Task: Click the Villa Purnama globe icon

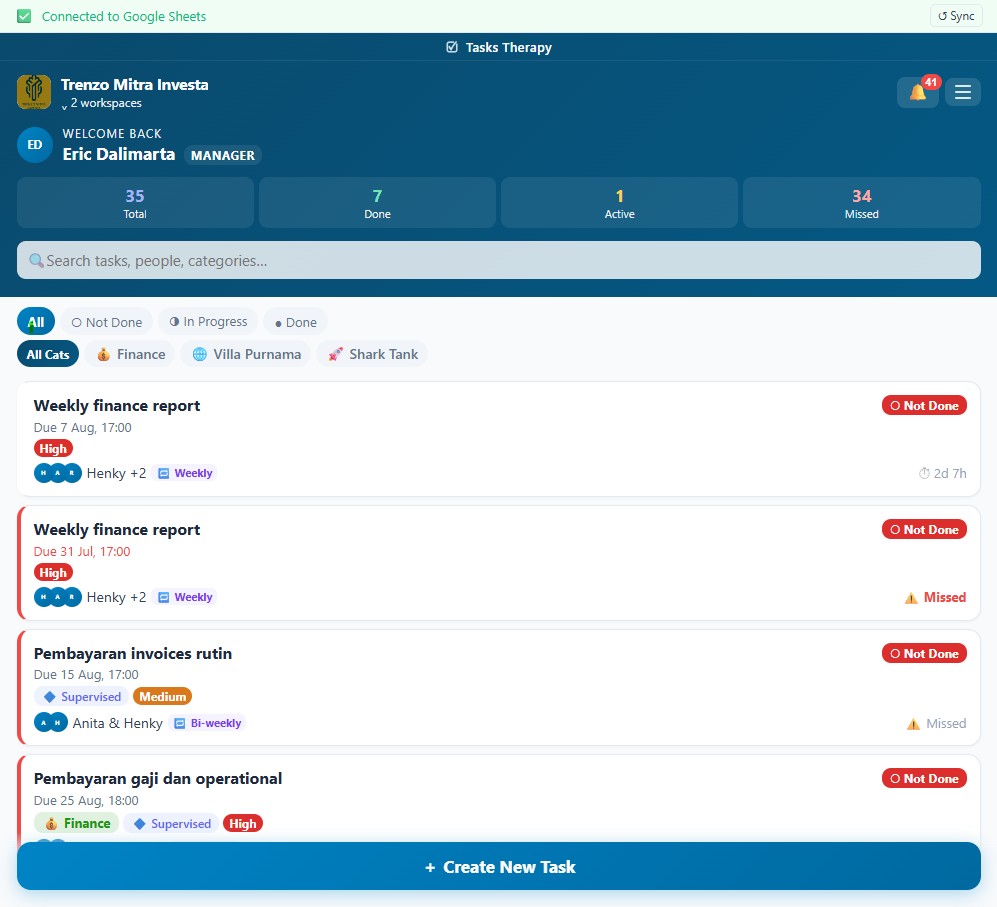Action: (x=200, y=354)
